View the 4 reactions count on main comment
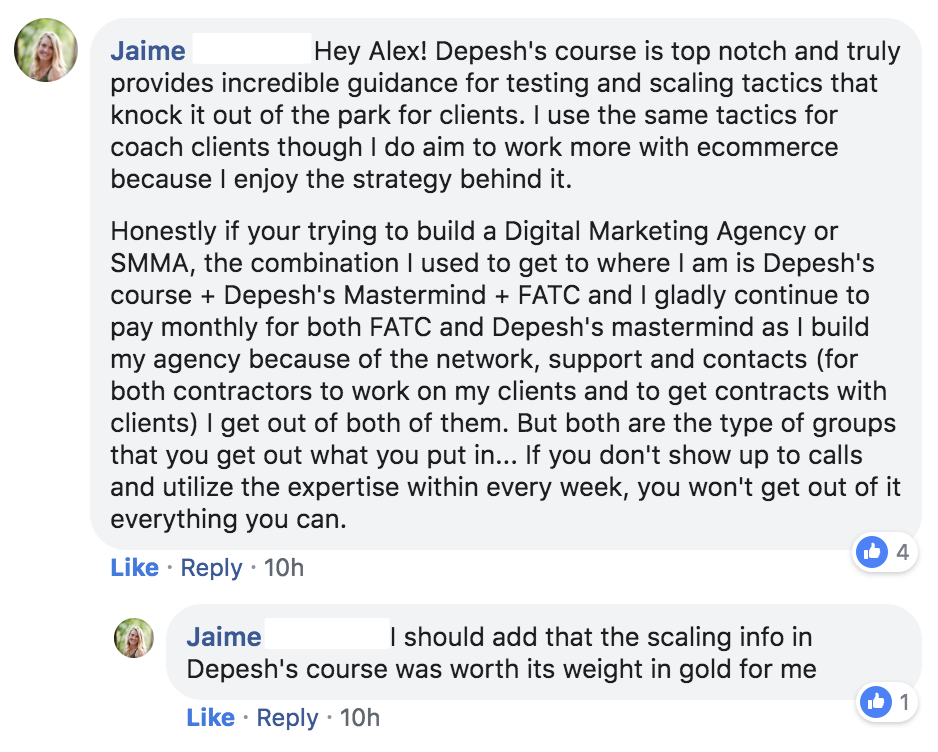Image resolution: width=938 pixels, height=752 pixels. (902, 551)
